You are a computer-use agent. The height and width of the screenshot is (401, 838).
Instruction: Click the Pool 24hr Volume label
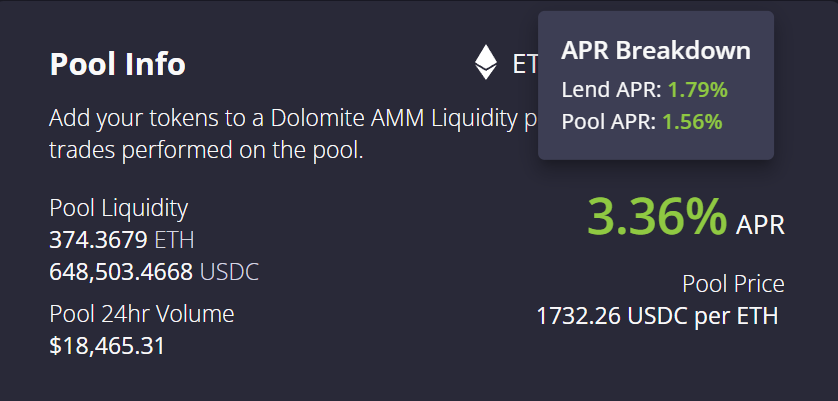141,314
